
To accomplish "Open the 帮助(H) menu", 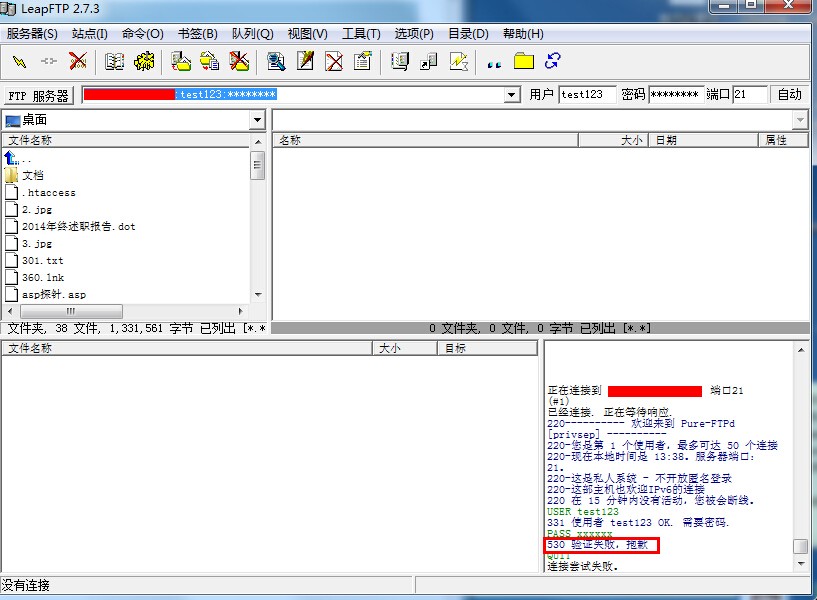I will (523, 34).
